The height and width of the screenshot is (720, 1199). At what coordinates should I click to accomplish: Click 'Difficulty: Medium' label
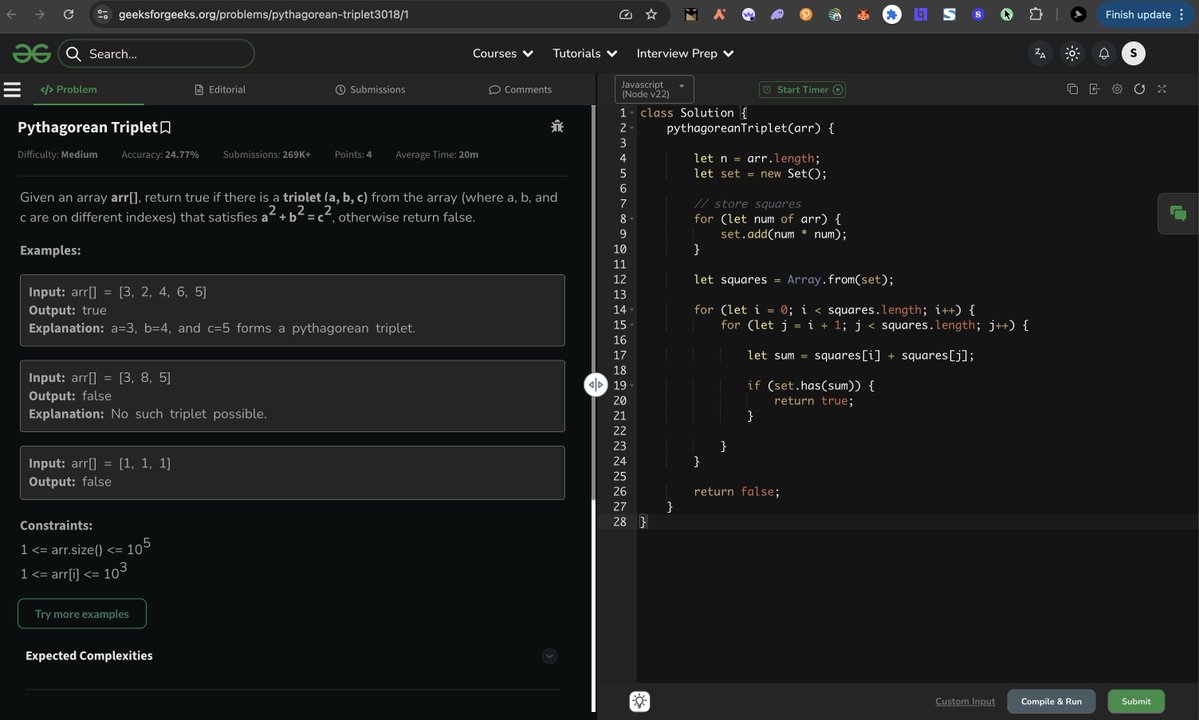(57, 154)
